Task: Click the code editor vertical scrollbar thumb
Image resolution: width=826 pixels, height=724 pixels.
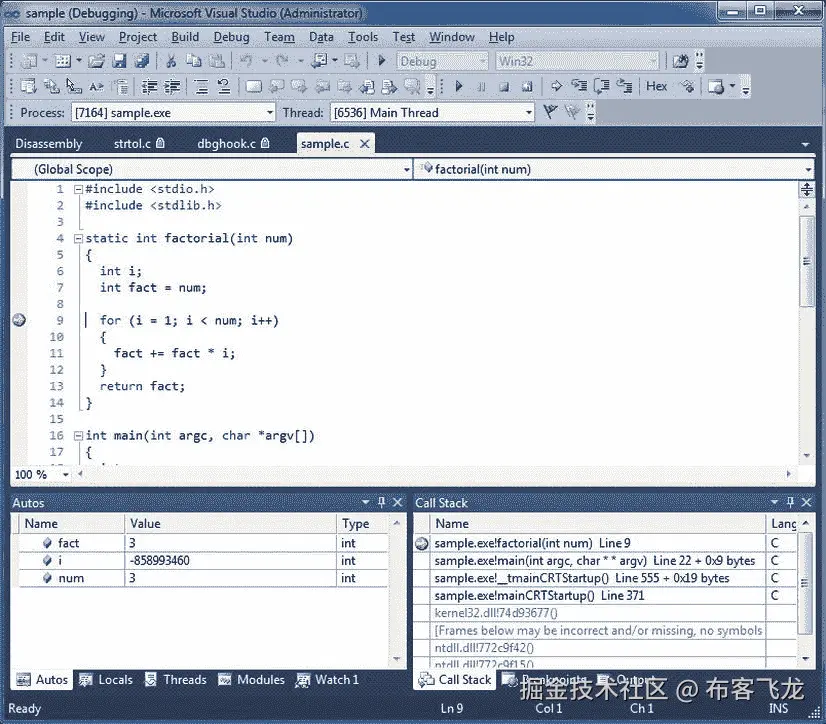Action: click(x=806, y=261)
